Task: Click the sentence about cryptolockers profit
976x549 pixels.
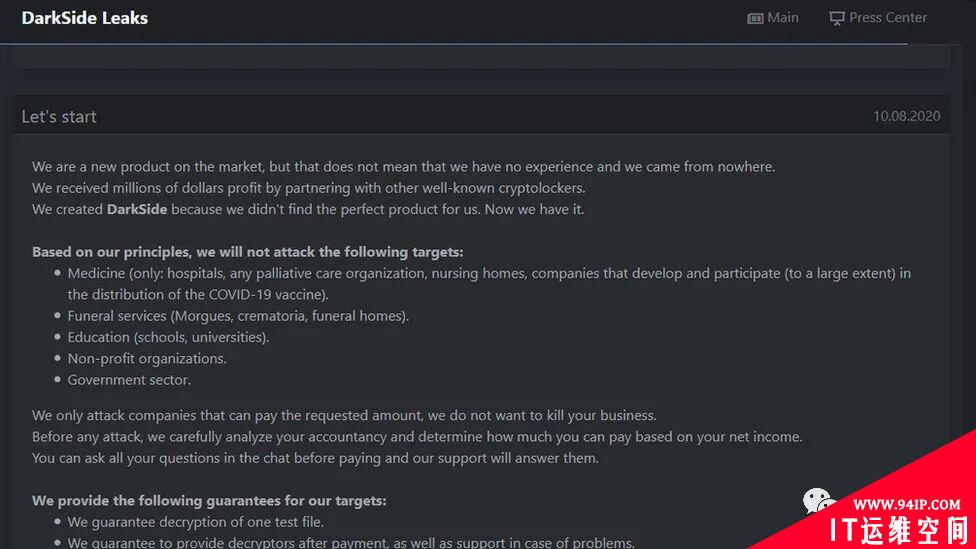Action: (x=309, y=188)
